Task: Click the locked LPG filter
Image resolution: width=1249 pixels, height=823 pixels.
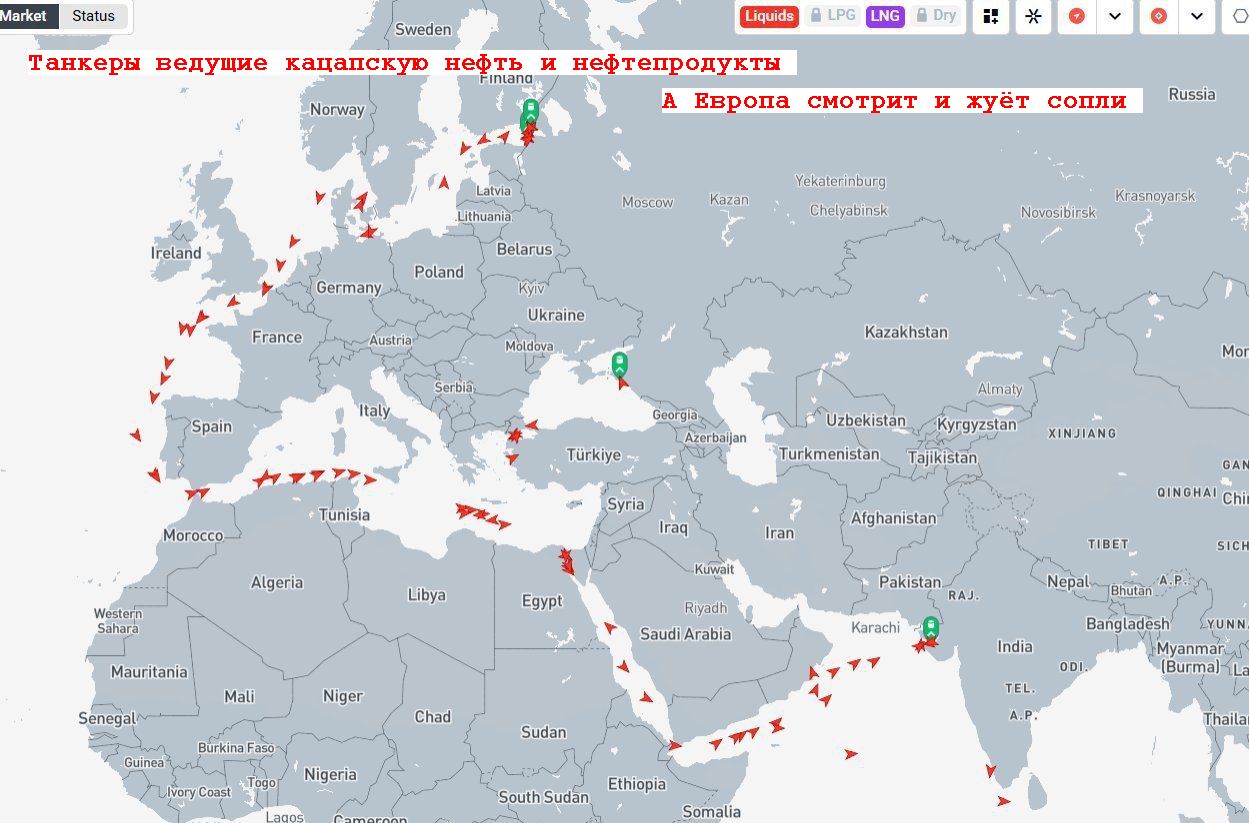Action: tap(832, 16)
